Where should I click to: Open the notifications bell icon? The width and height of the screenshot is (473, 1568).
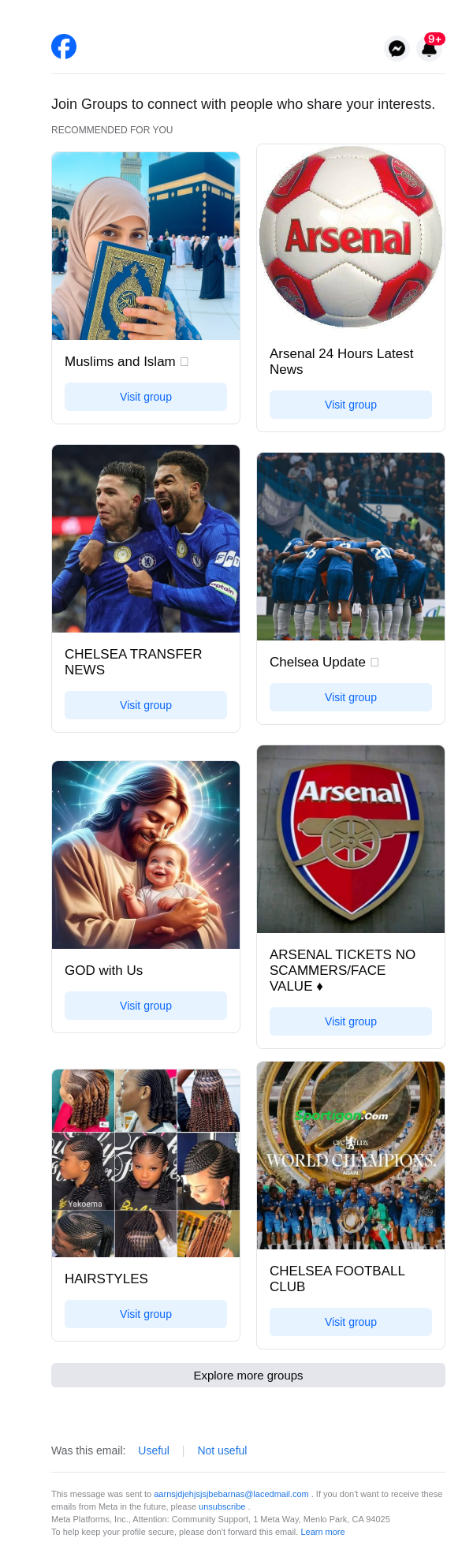[429, 49]
